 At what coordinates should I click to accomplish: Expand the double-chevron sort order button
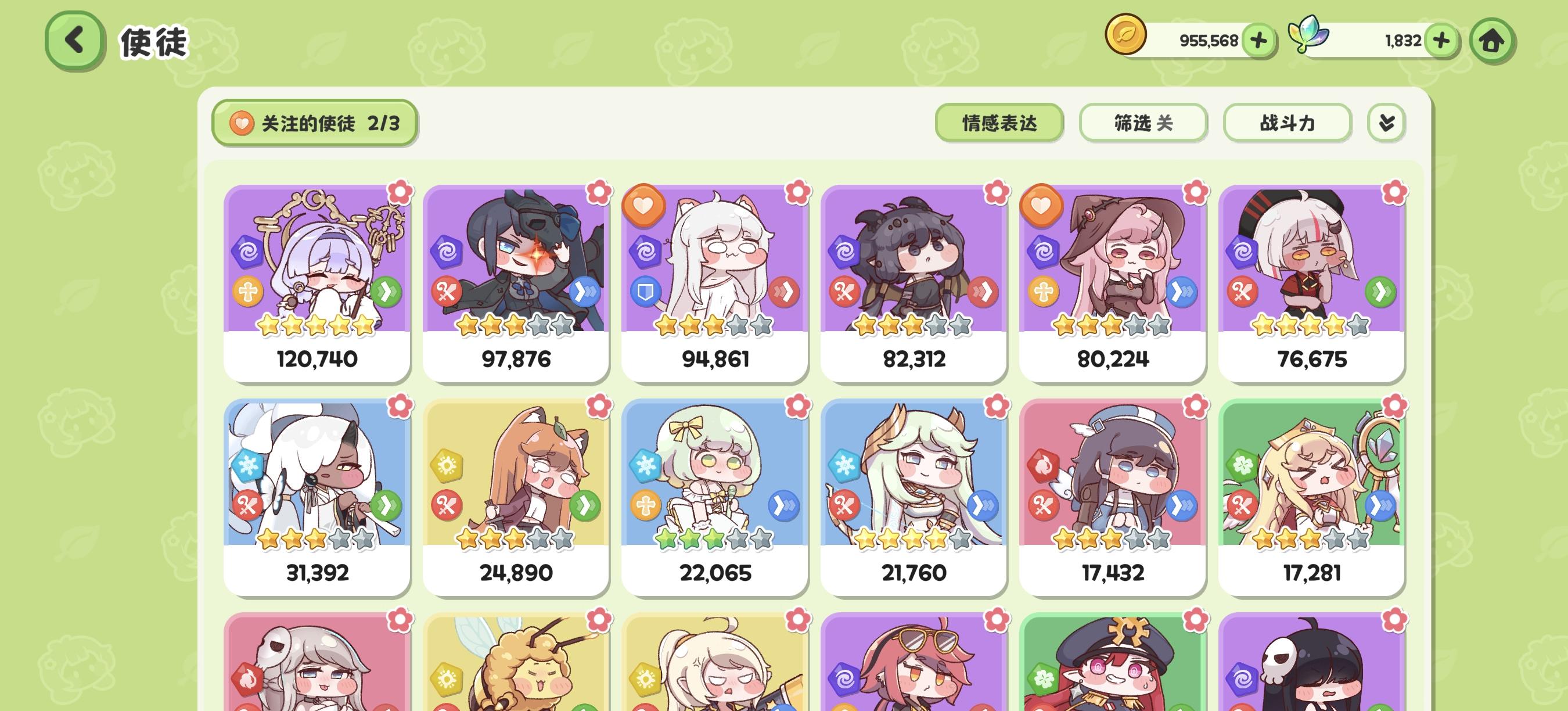(x=1386, y=123)
